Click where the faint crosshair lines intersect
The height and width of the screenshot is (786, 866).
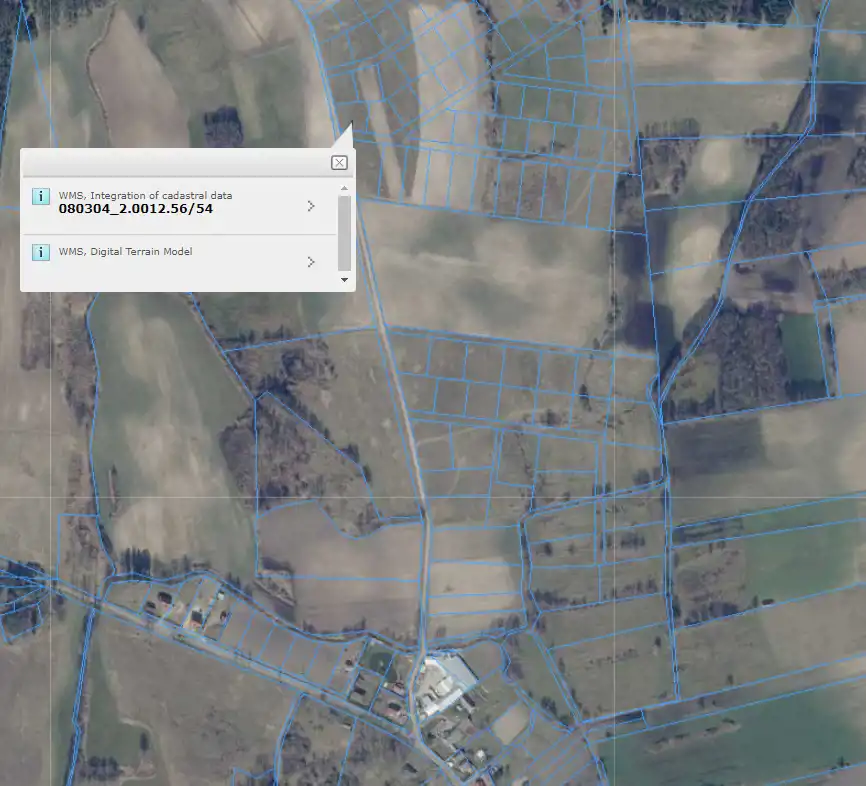tap(612, 497)
